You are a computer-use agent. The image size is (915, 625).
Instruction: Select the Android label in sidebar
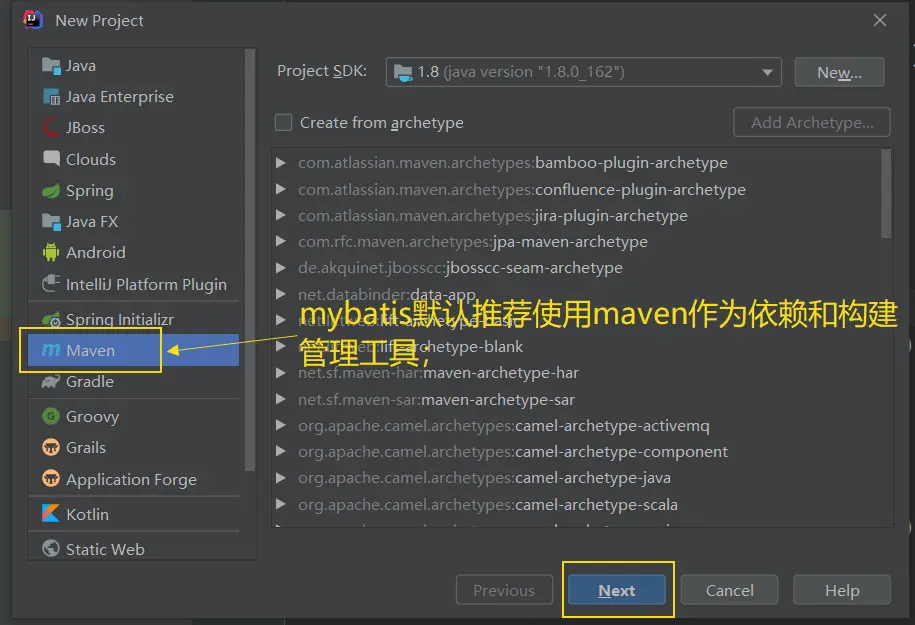click(x=96, y=253)
